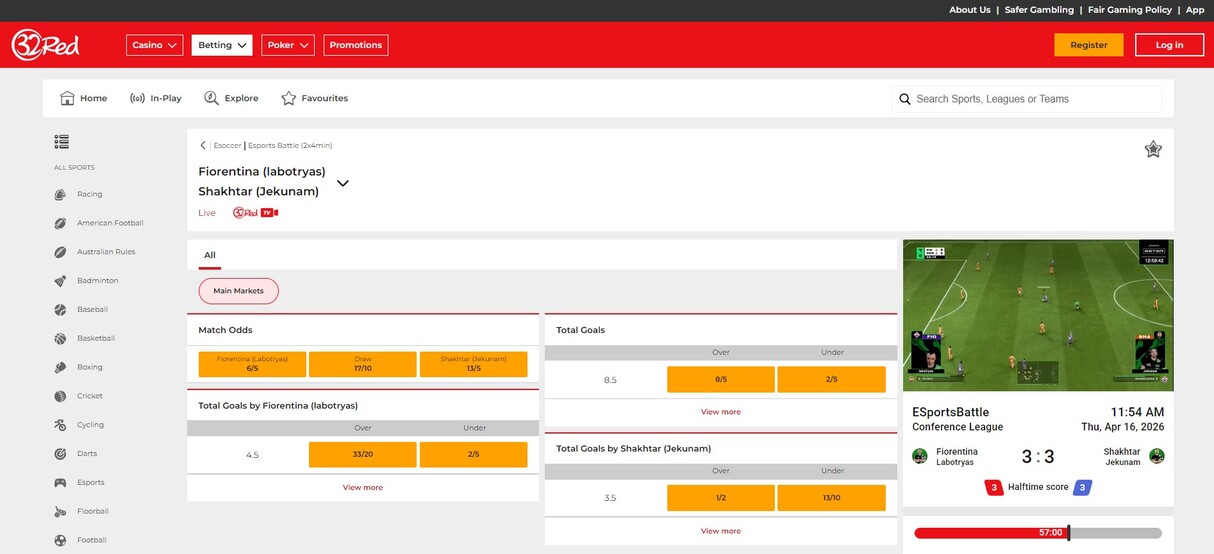The image size is (1214, 554).
Task: Open the Explore search icon
Action: point(211,98)
